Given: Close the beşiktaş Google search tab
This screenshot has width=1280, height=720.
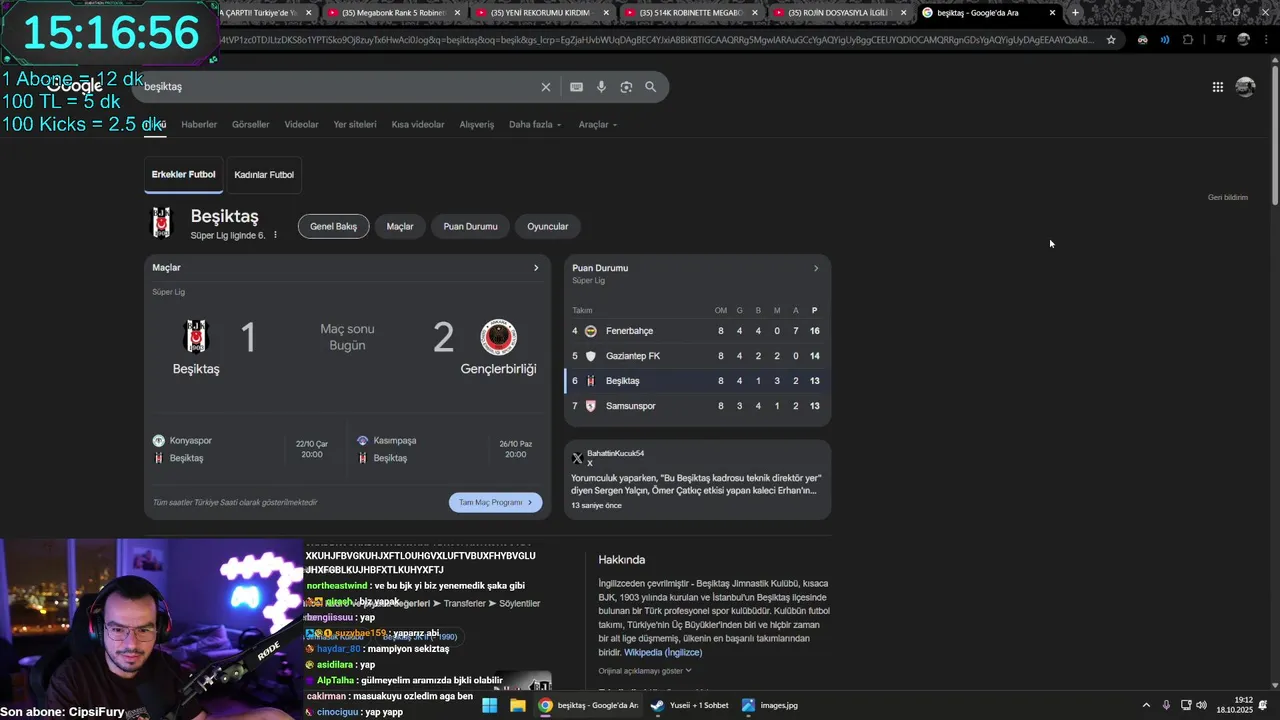Looking at the screenshot, I should click(x=1052, y=13).
